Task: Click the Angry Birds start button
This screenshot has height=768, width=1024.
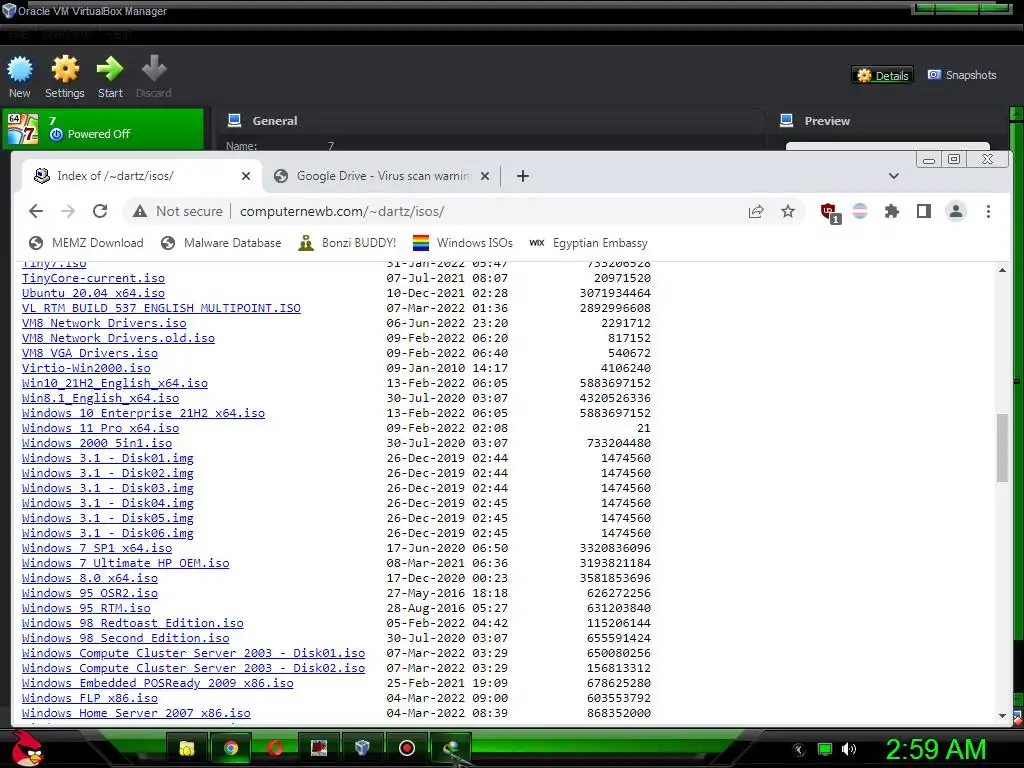Action: click(27, 748)
